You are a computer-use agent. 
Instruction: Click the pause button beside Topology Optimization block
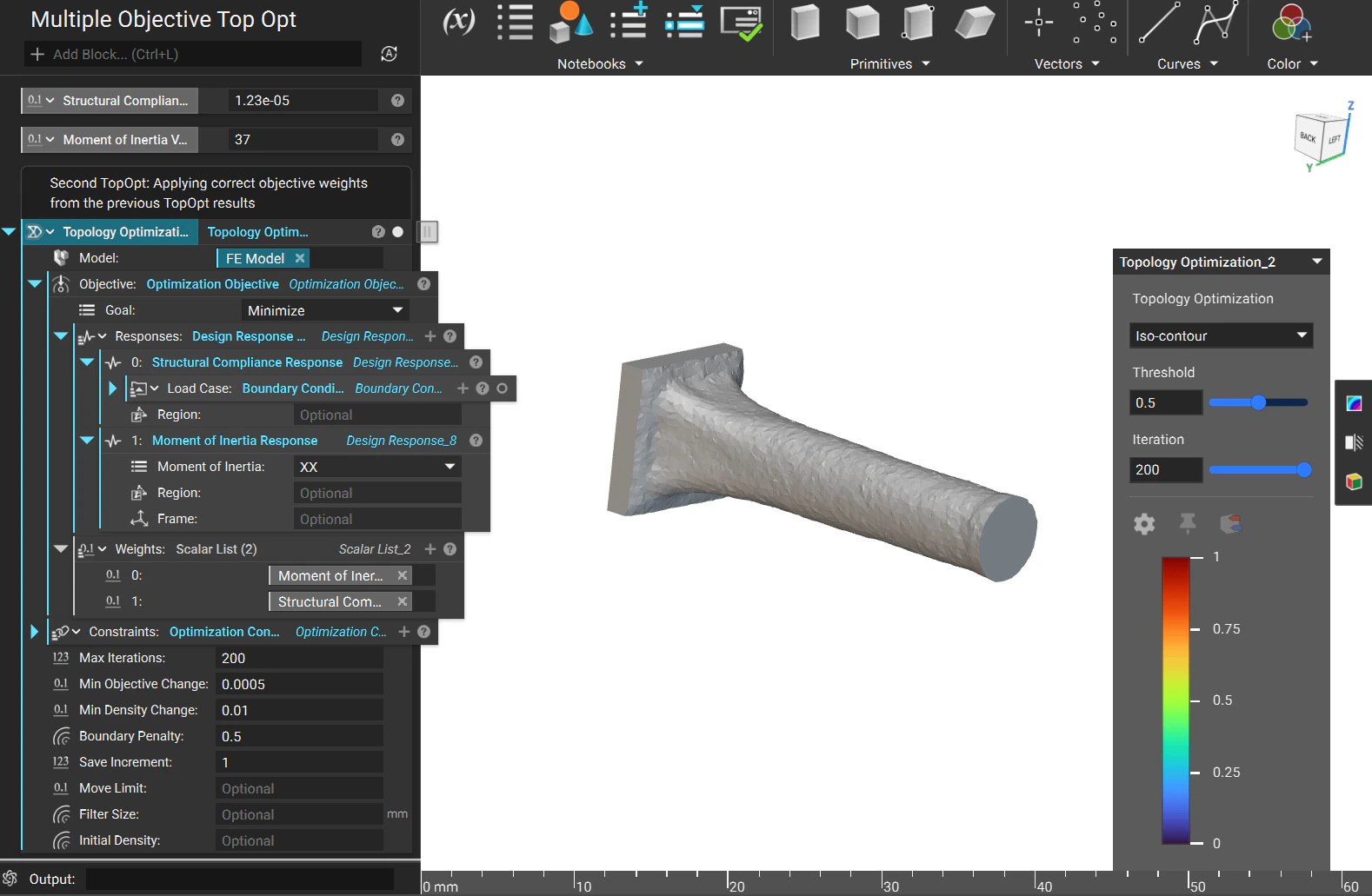(x=427, y=232)
